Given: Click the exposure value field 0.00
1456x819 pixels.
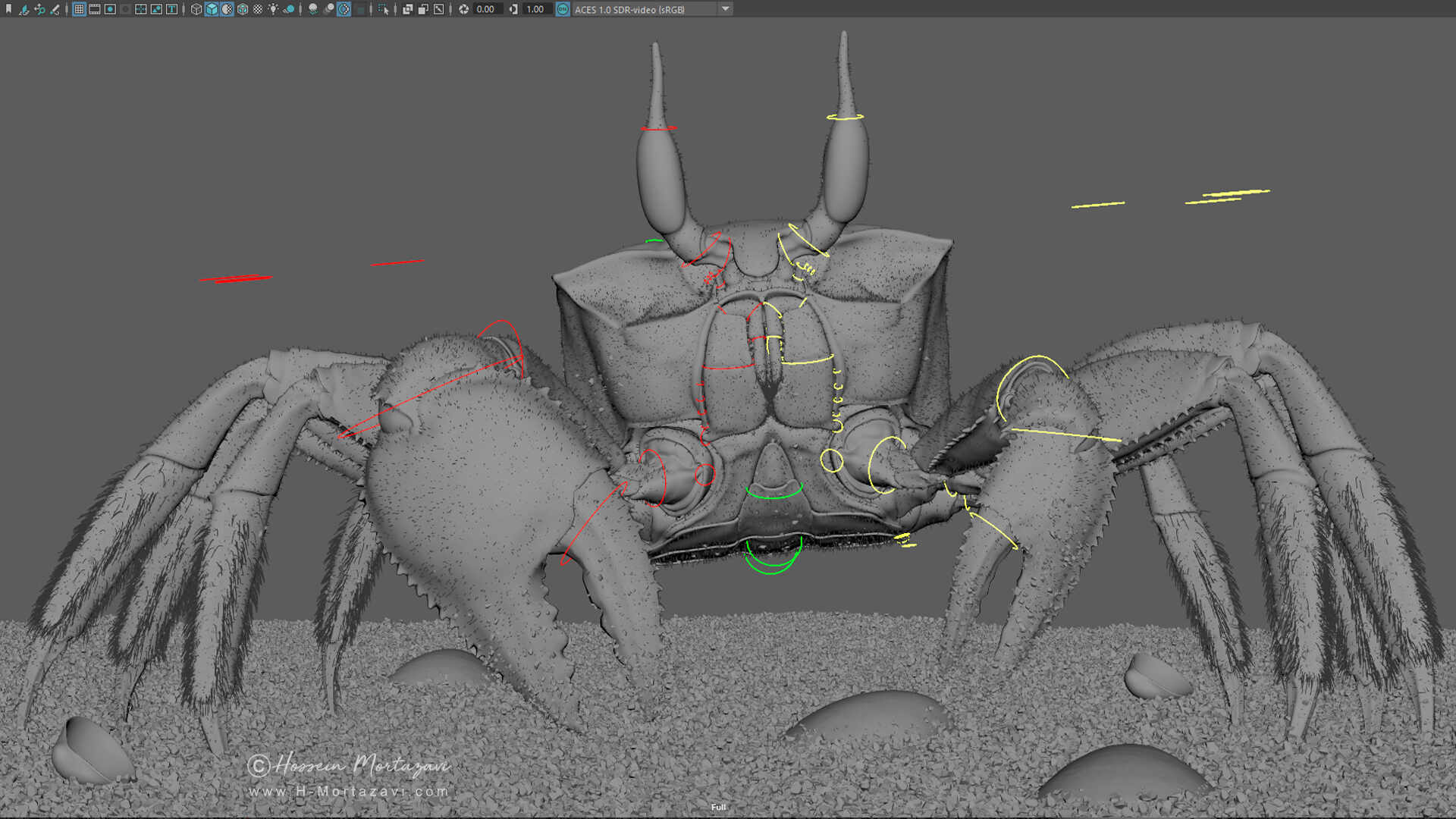Looking at the screenshot, I should [486, 9].
